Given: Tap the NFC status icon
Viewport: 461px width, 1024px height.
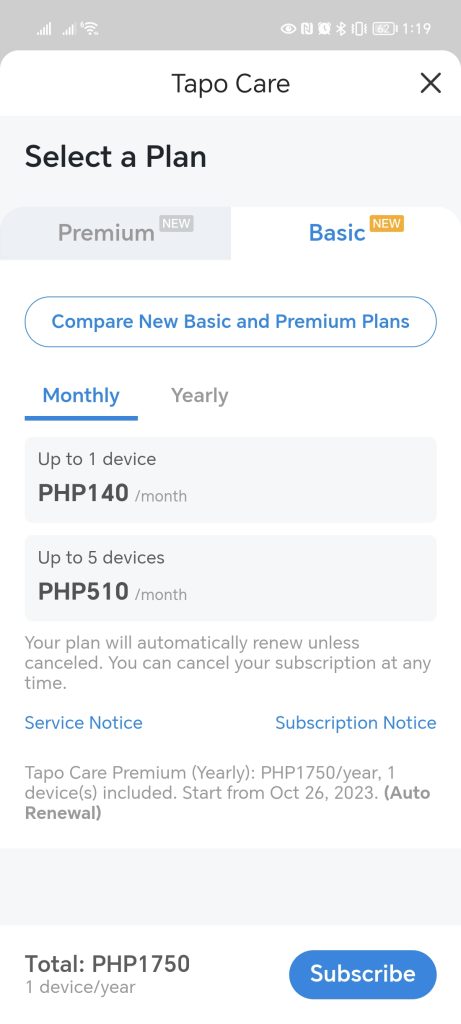Looking at the screenshot, I should 306,29.
